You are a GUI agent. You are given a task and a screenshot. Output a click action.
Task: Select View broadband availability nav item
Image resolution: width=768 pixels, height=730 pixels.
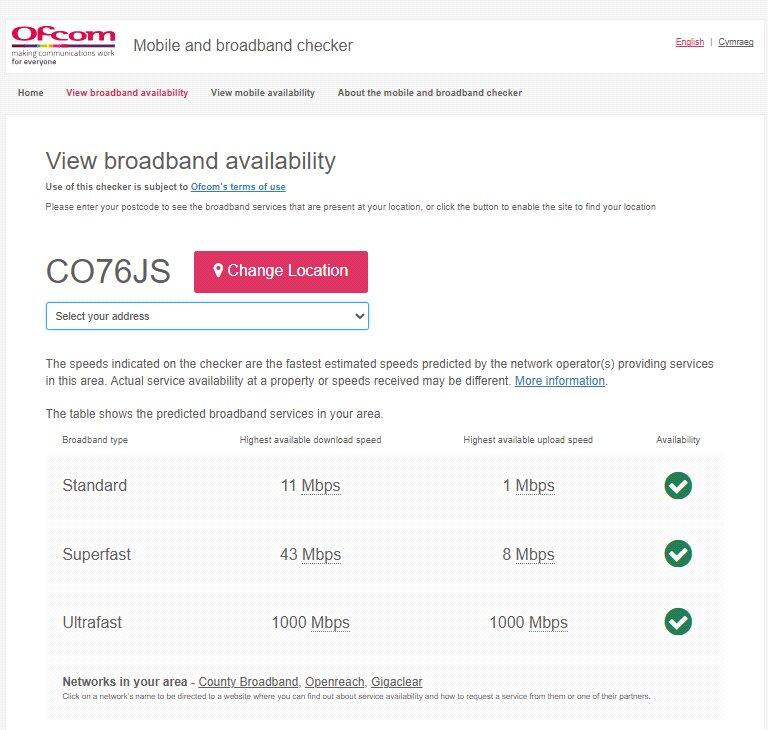point(127,93)
